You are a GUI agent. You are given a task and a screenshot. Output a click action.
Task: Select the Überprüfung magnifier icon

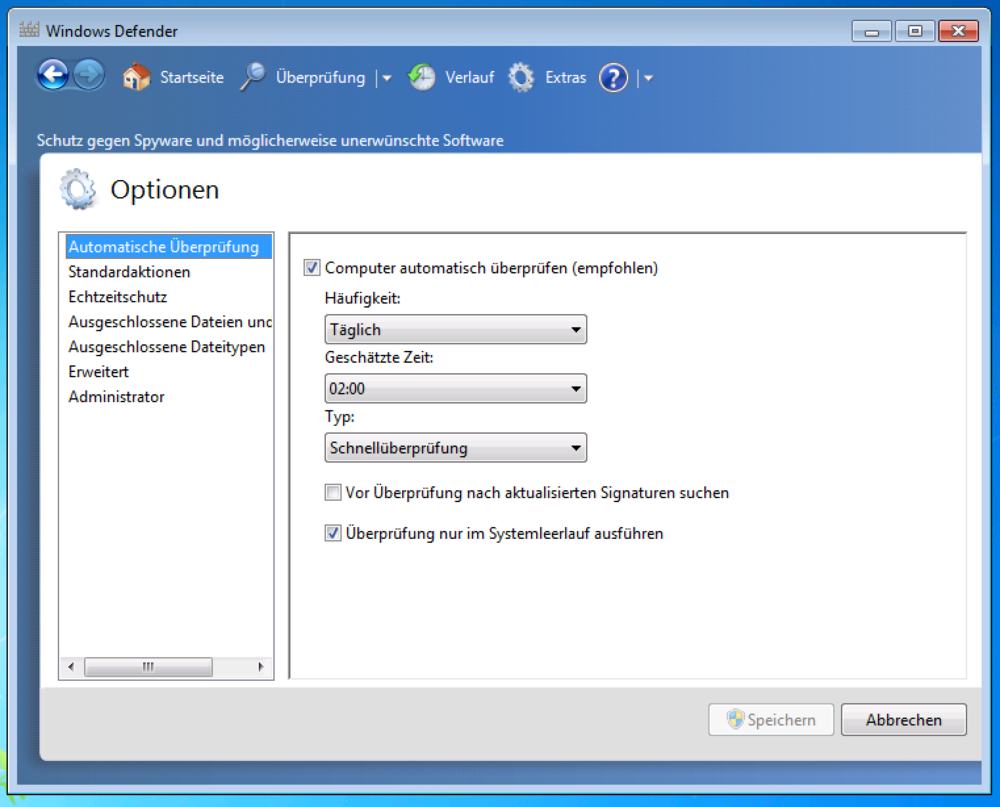[254, 77]
